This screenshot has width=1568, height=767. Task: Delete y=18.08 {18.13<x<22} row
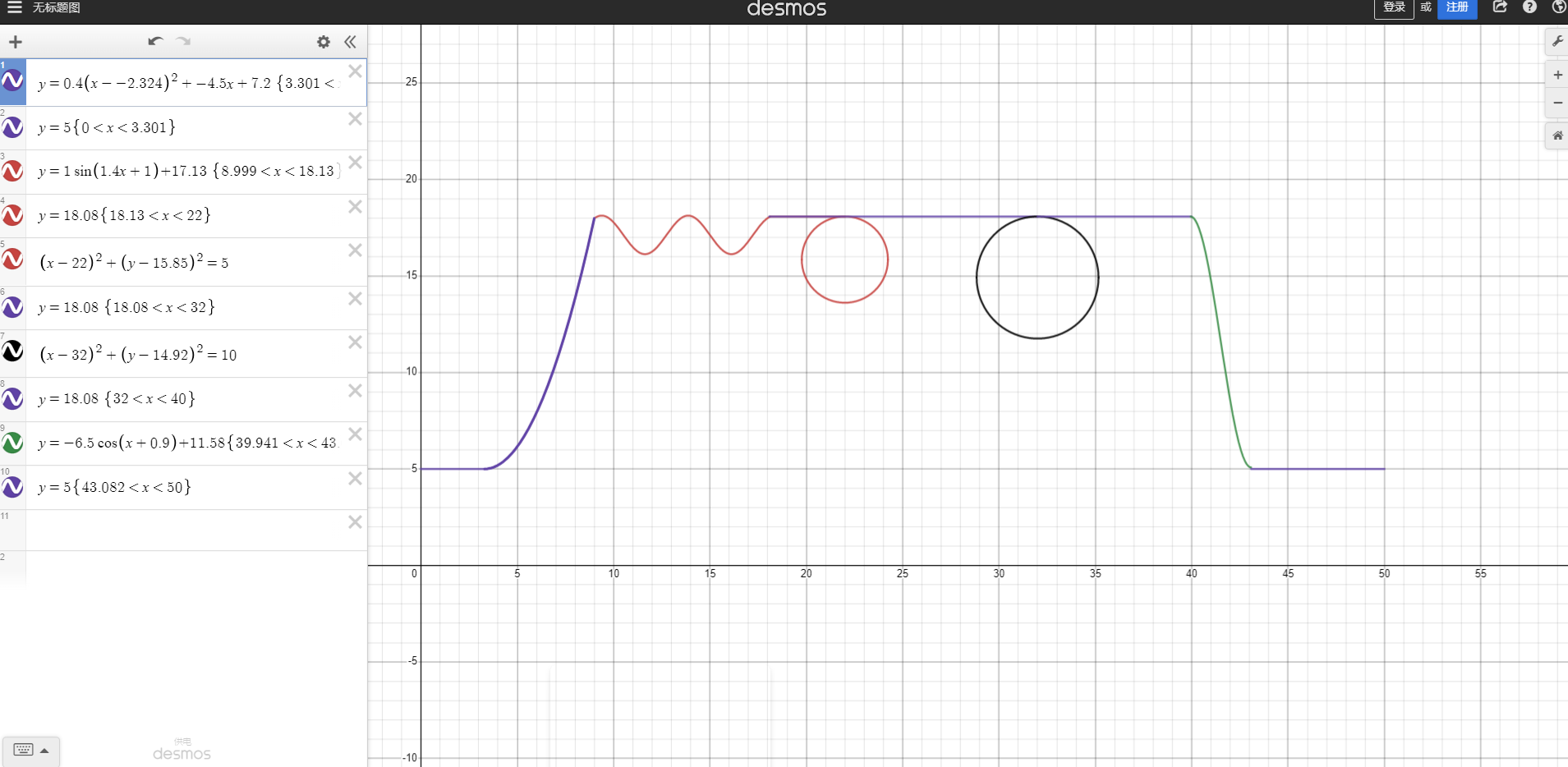(355, 207)
